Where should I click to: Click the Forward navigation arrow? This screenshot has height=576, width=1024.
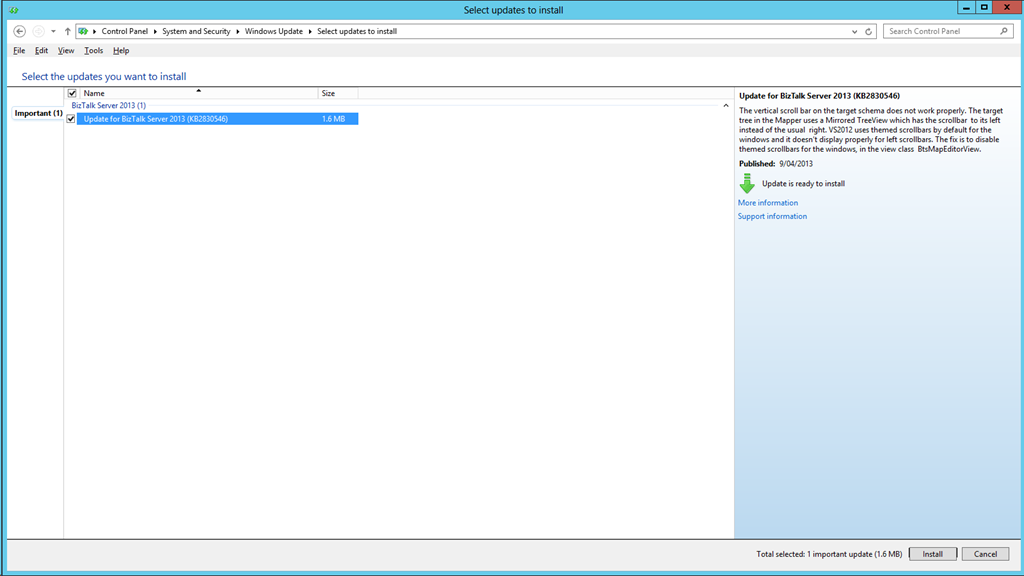click(x=39, y=31)
